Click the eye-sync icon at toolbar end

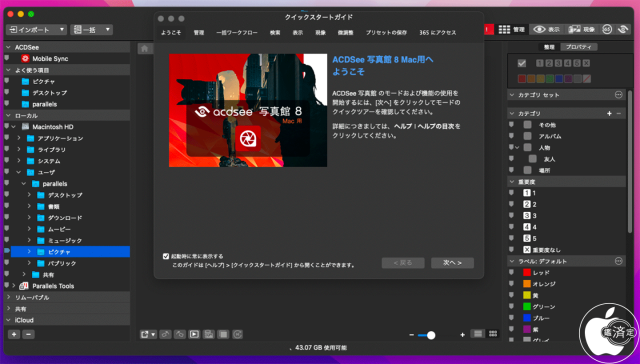point(623,29)
